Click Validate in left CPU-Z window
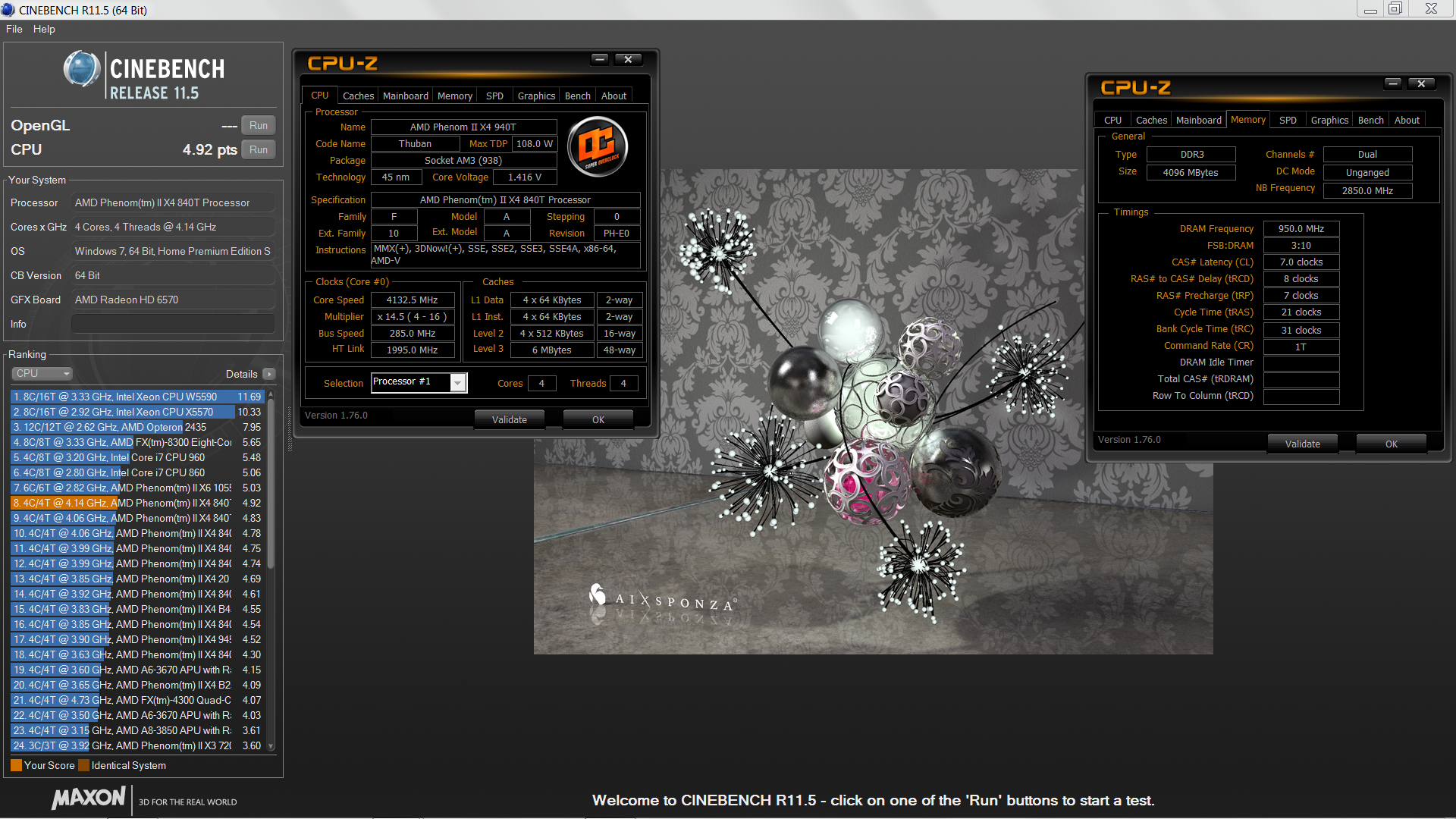The height and width of the screenshot is (819, 1456). coord(510,419)
